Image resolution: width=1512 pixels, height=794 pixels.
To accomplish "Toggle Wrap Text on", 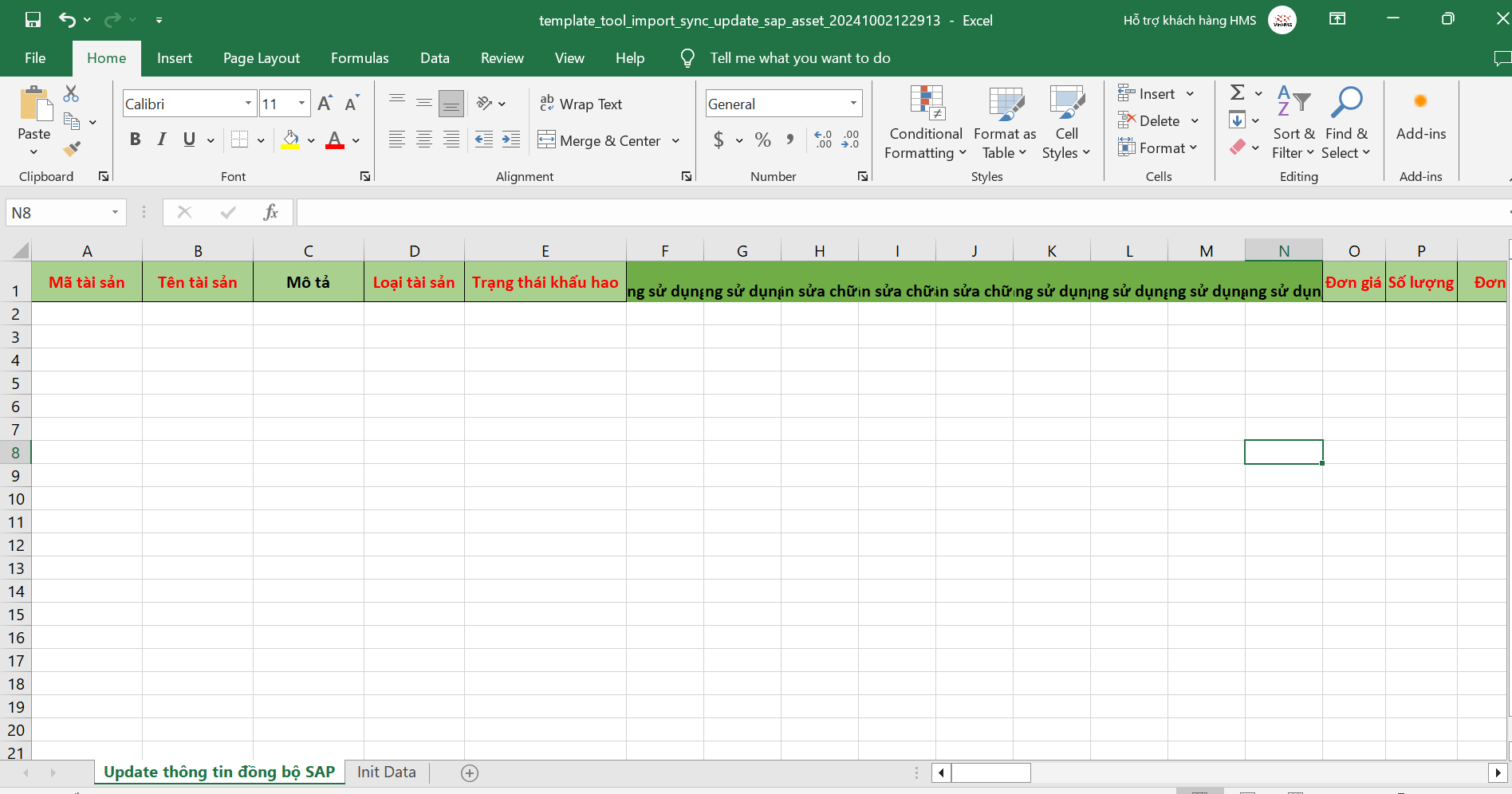I will pos(581,104).
